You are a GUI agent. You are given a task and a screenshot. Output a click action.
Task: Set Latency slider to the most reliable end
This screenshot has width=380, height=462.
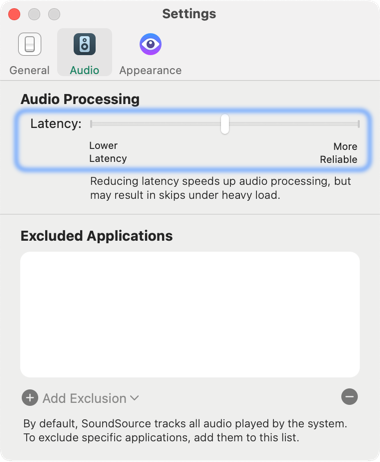tap(358, 124)
